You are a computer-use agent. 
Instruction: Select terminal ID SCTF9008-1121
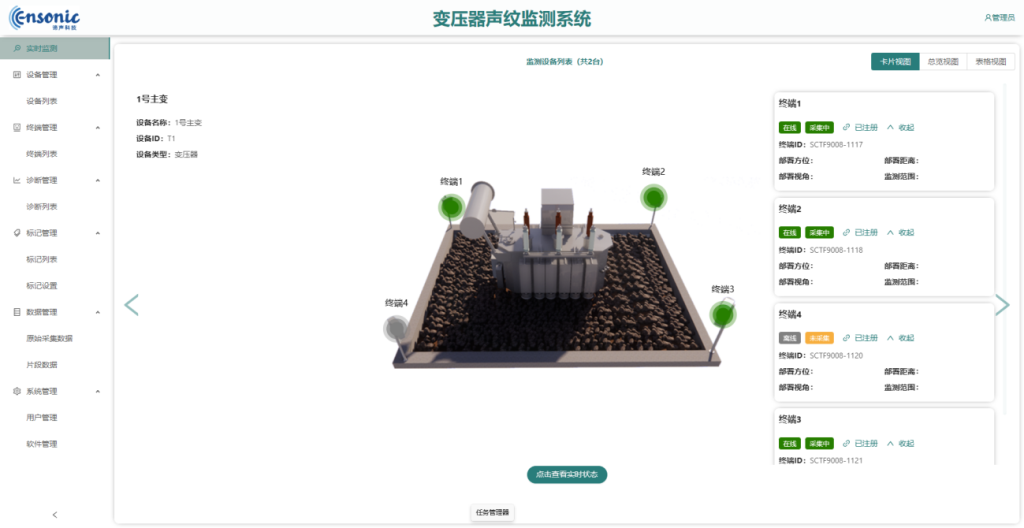tap(837, 461)
